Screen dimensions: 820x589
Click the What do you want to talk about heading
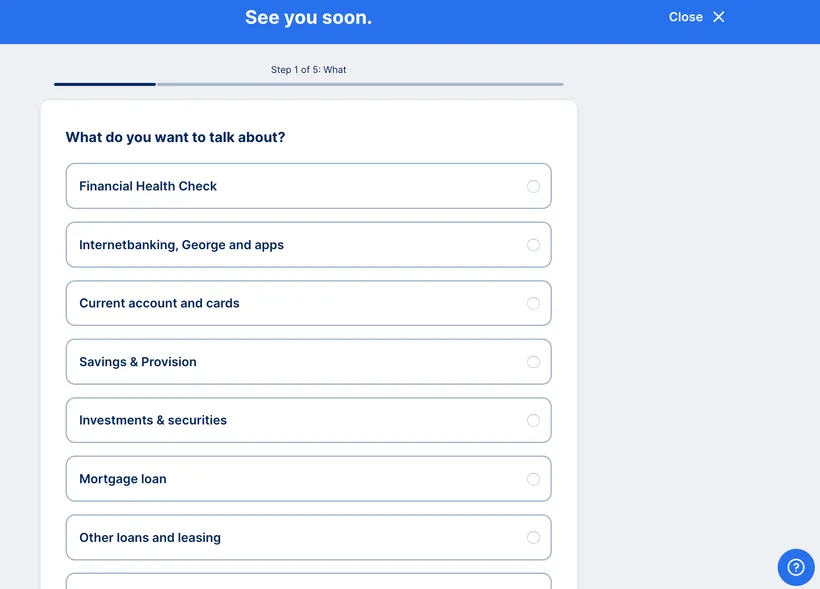coord(175,137)
